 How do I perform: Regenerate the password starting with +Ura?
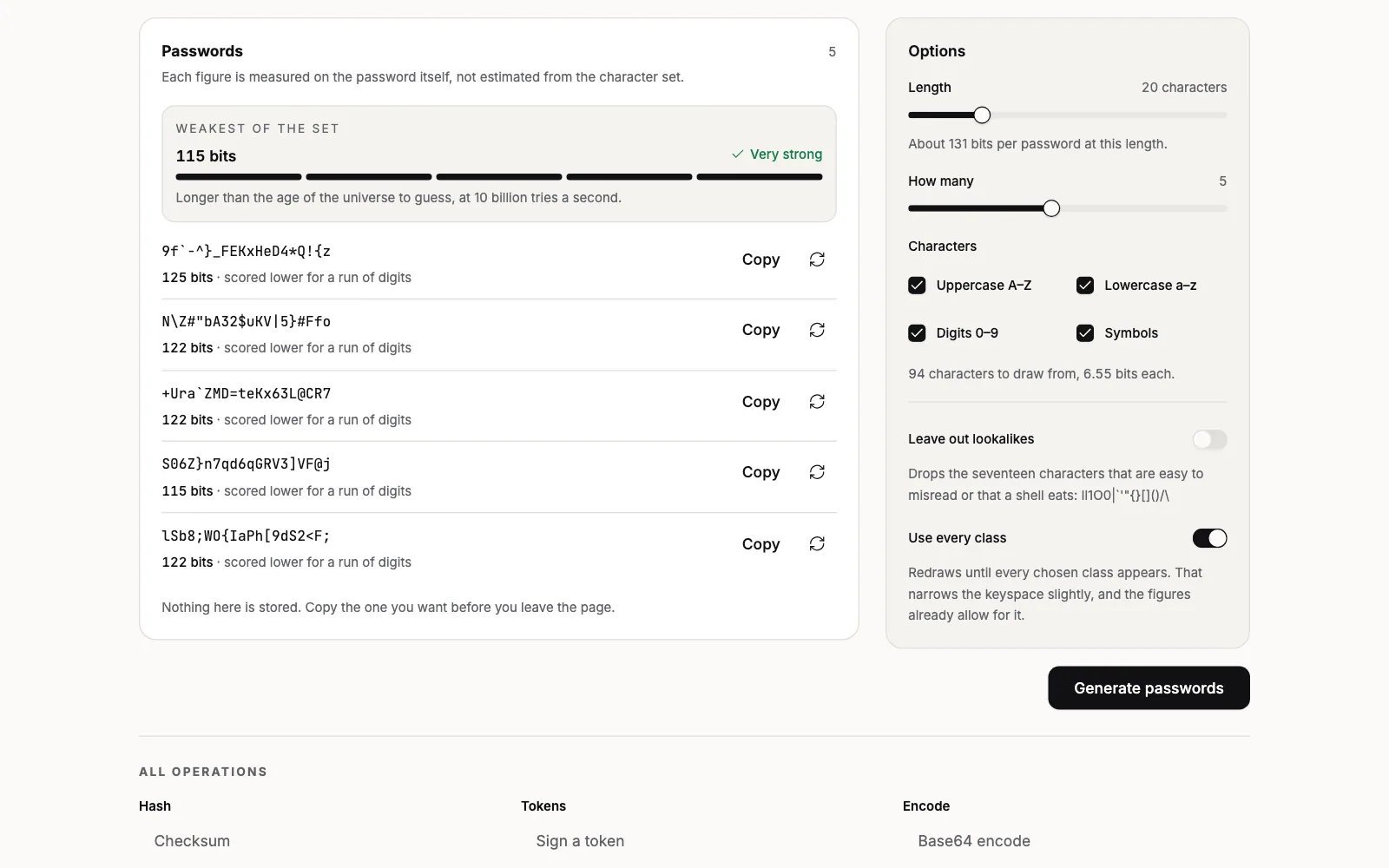click(817, 402)
